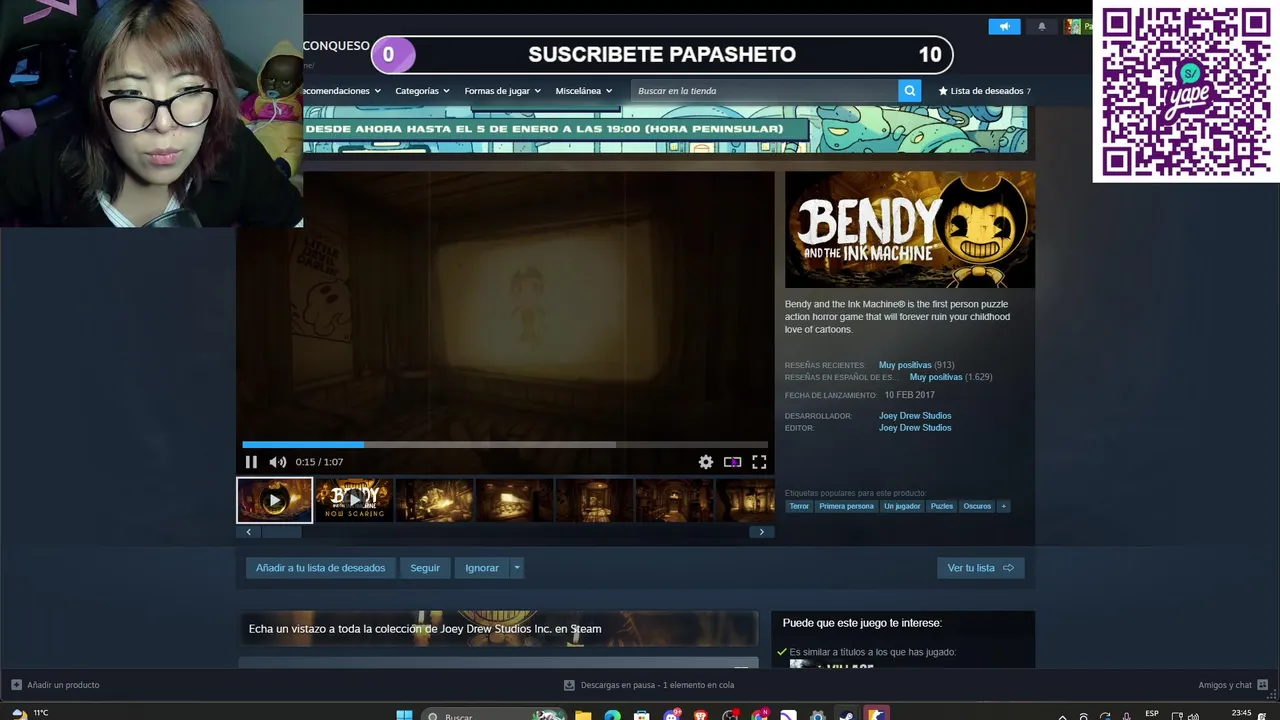1280x720 pixels.
Task: Select the 'Now Scaring' trailer thumbnail
Action: pyautogui.click(x=354, y=500)
